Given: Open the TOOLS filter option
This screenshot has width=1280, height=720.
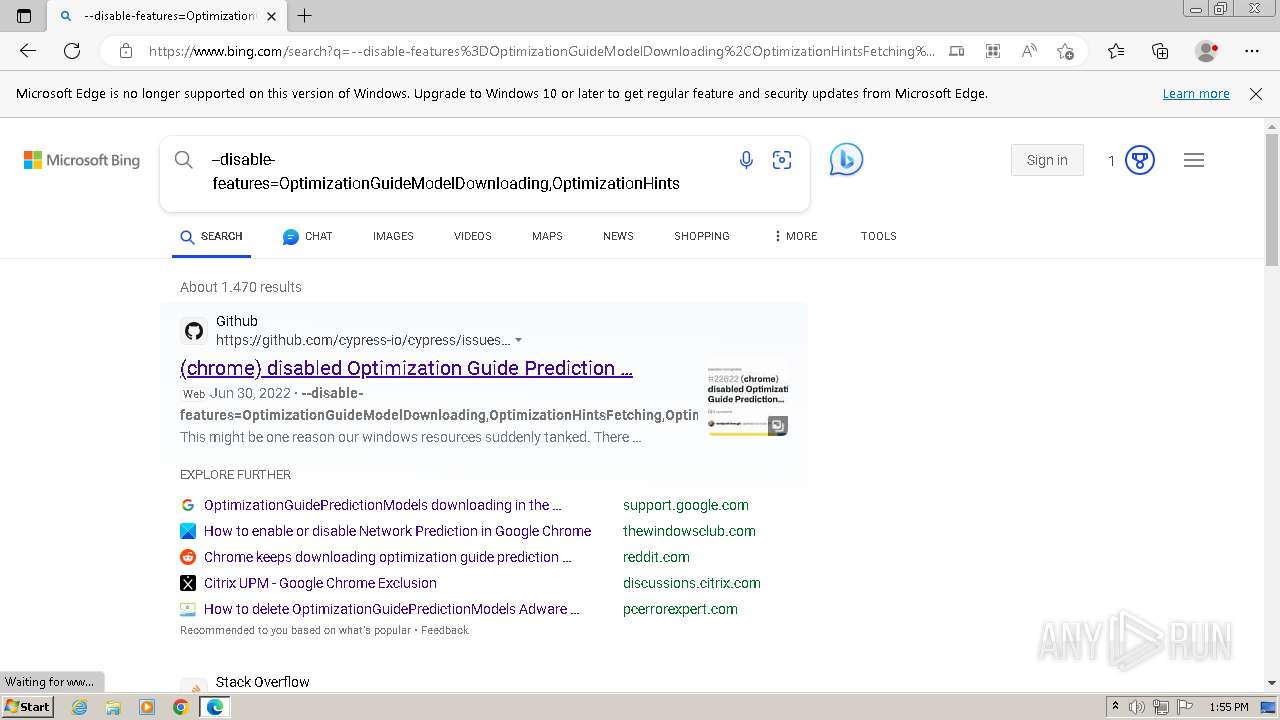Looking at the screenshot, I should (x=878, y=236).
